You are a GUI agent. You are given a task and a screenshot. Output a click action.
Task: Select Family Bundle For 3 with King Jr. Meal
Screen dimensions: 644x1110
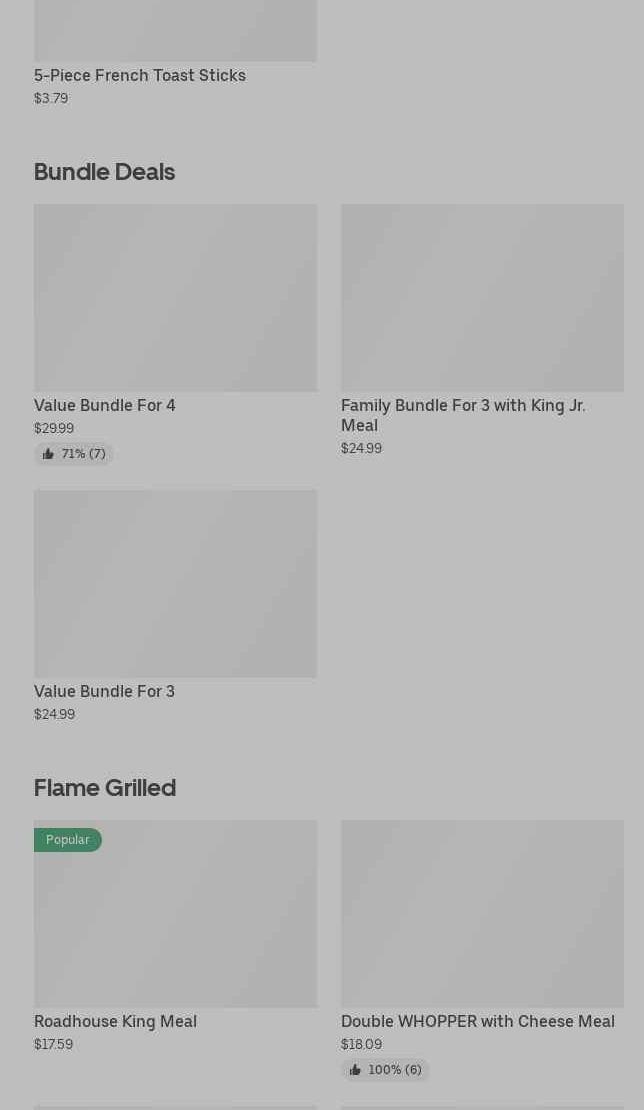463,415
